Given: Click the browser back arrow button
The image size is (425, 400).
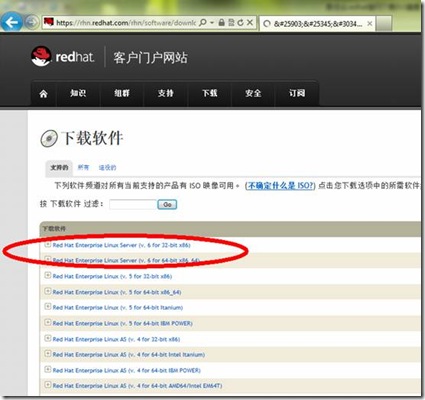Looking at the screenshot, I should click(12, 22).
